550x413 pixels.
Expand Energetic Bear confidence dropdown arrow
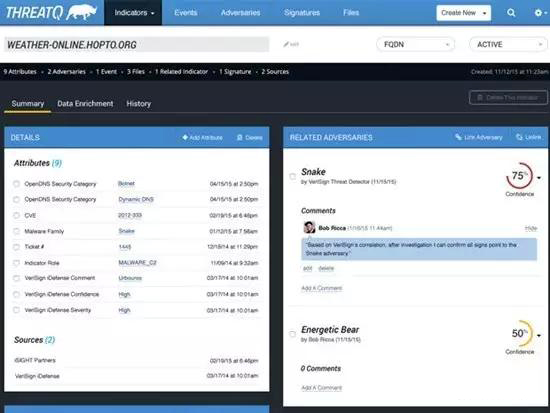[x=539, y=335]
